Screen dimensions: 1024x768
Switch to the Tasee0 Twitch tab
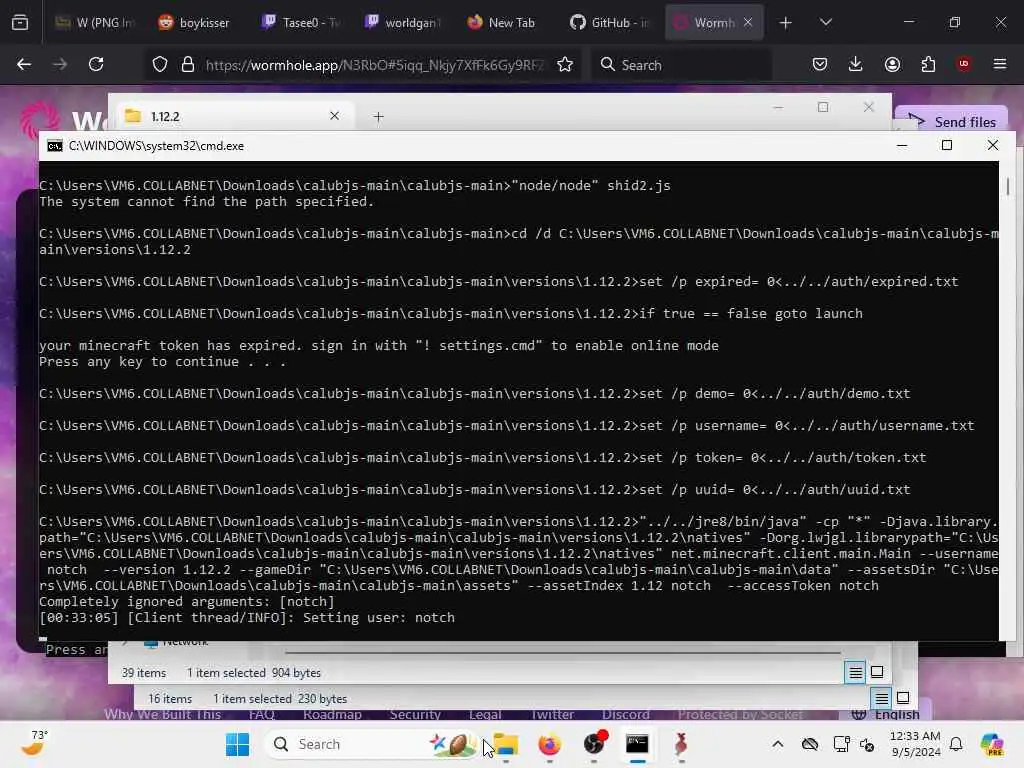(301, 23)
